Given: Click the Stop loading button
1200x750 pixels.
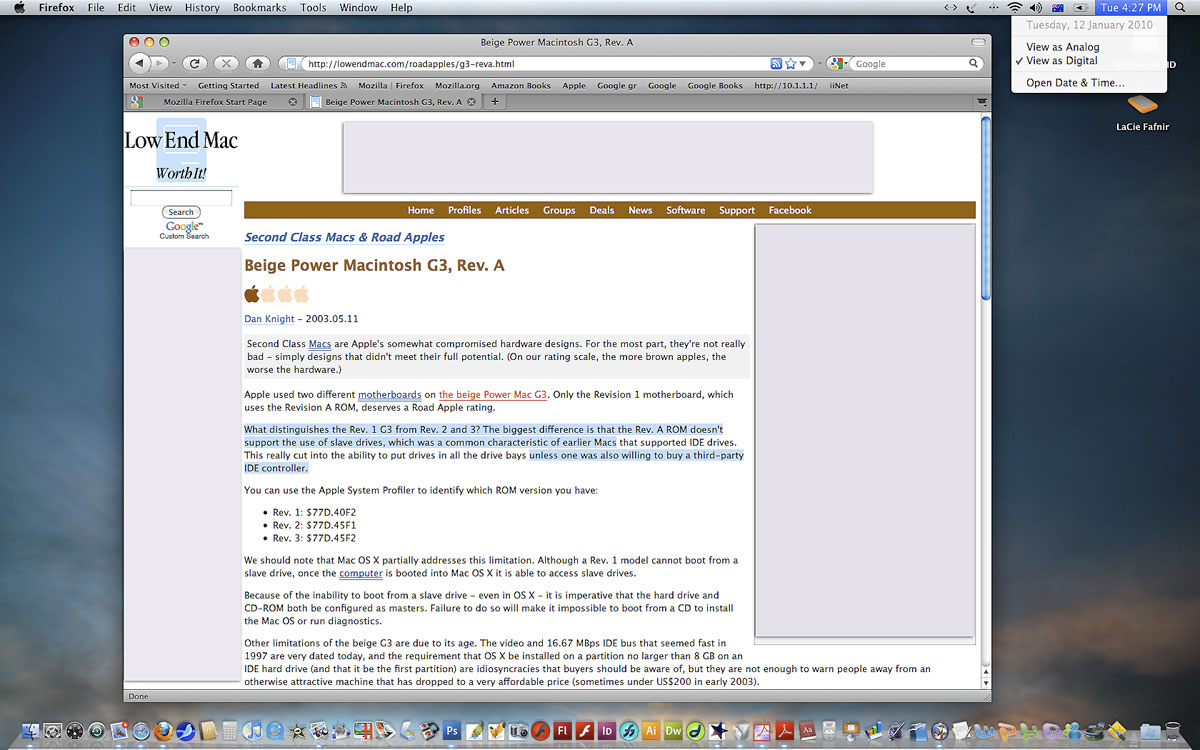Looking at the screenshot, I should tap(226, 63).
